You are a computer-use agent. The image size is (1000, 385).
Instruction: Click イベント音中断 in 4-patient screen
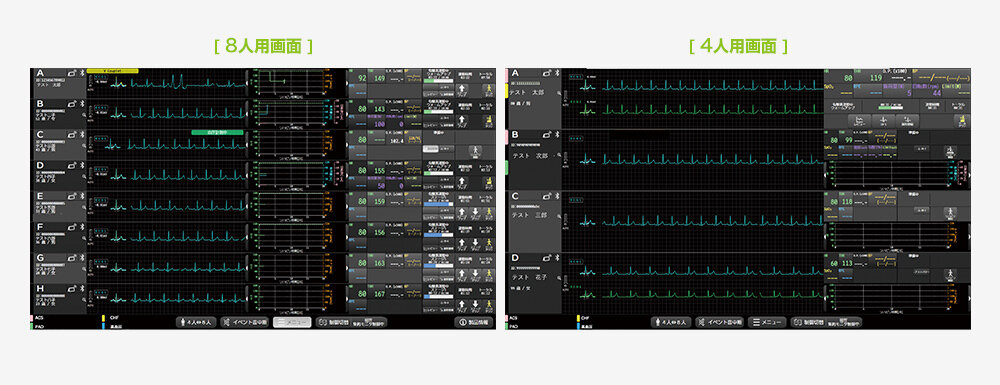(x=719, y=323)
